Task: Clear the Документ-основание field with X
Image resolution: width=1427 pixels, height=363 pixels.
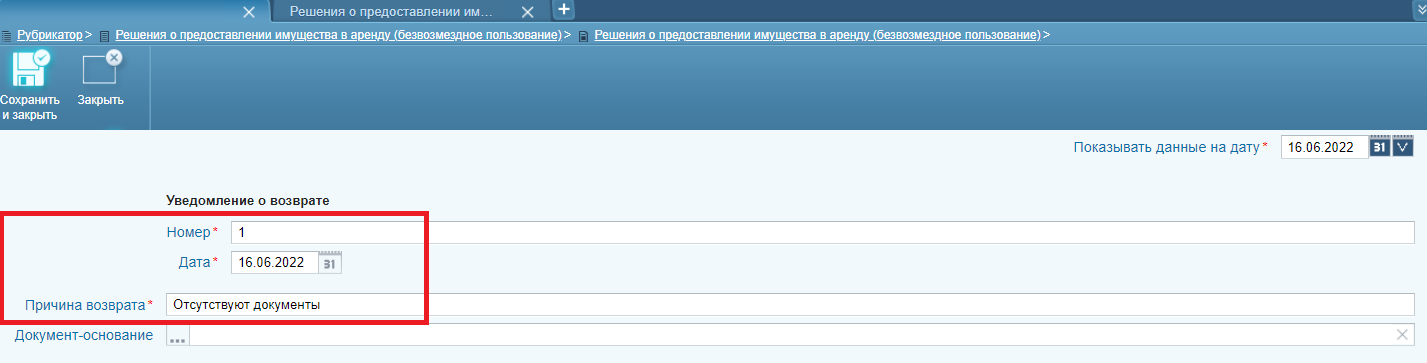Action: coord(1402,335)
